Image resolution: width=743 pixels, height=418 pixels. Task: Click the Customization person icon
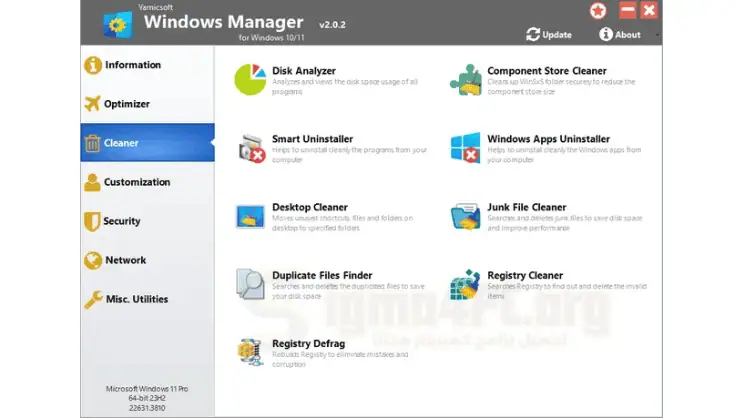92,182
